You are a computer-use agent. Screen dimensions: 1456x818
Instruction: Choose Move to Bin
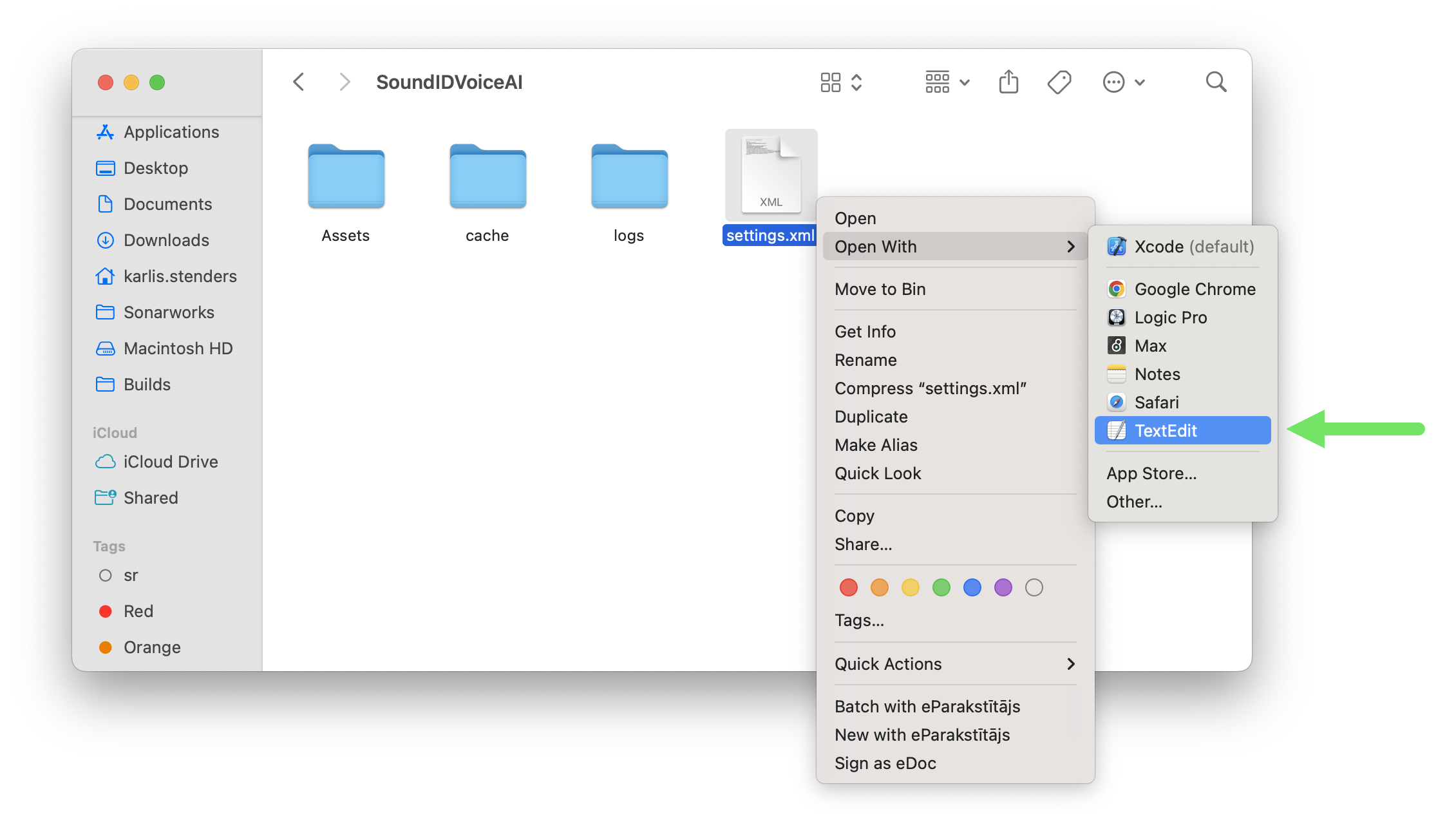[x=955, y=289]
